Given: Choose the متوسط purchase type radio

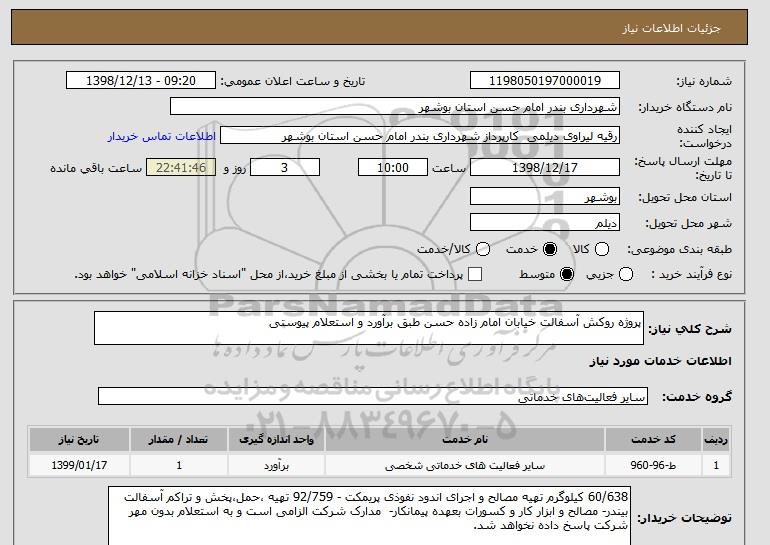Looking at the screenshot, I should tap(567, 274).
